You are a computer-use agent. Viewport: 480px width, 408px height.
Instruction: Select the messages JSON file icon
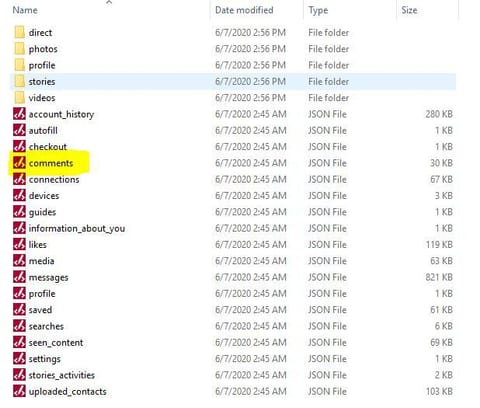(19, 277)
